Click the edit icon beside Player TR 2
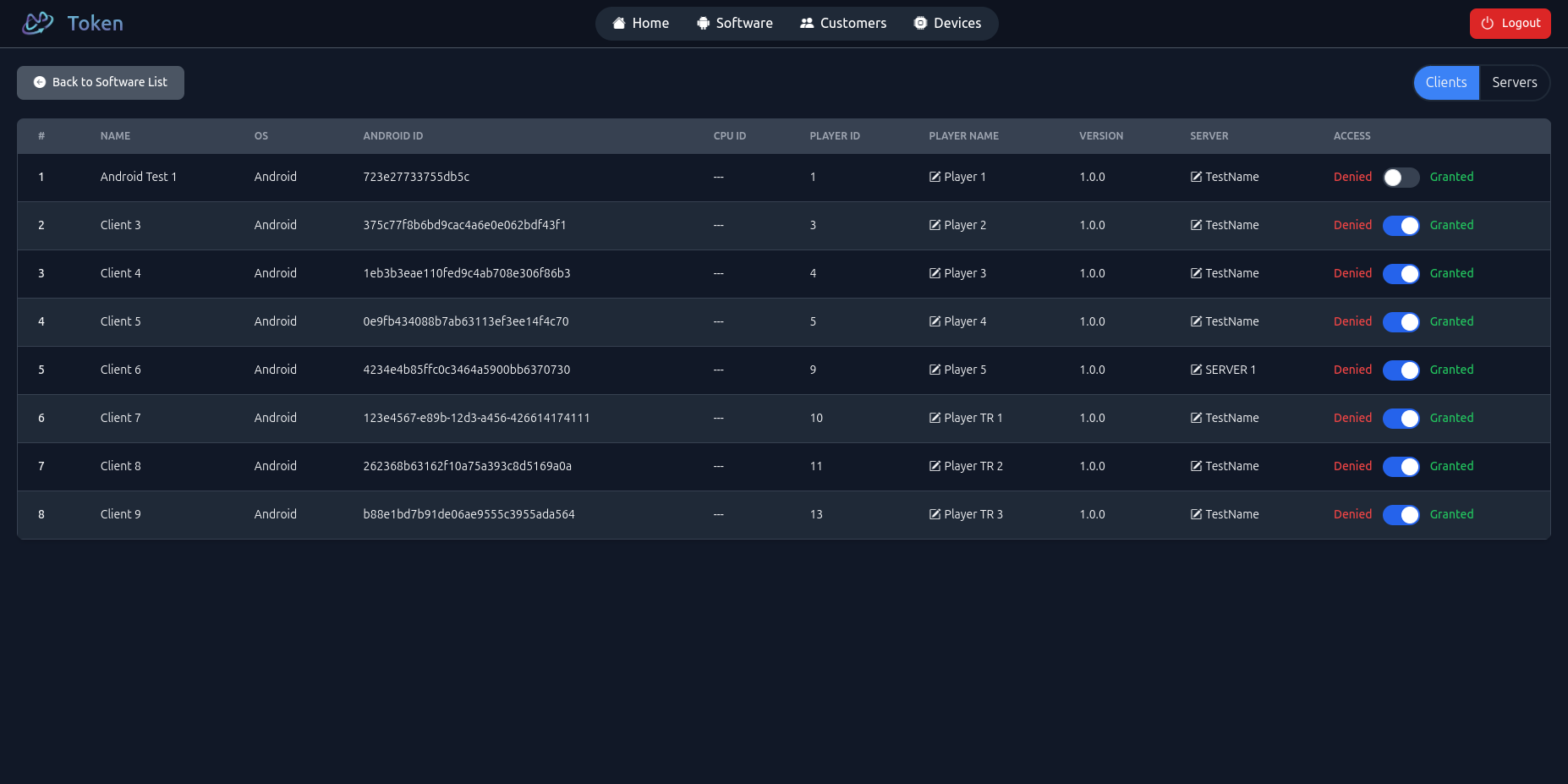Screen dimensions: 1568x784 click(x=935, y=466)
